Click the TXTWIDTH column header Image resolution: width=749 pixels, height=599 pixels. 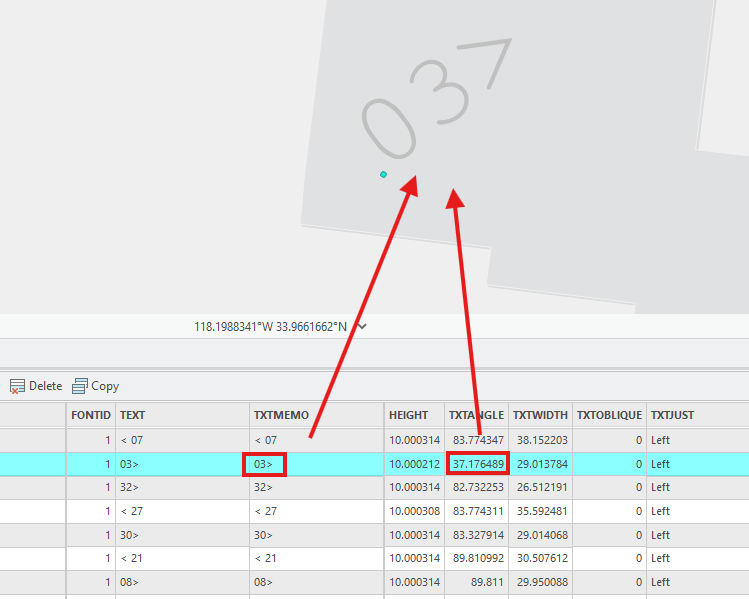[540, 415]
